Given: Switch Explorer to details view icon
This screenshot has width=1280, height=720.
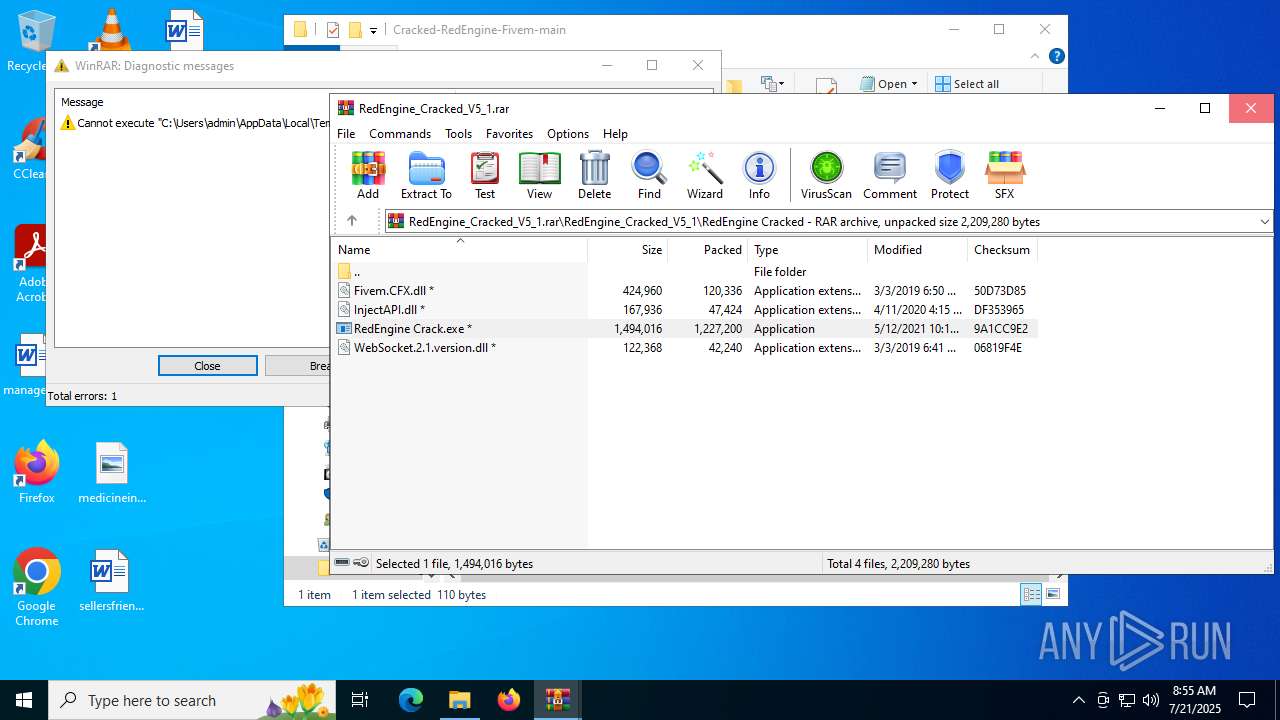Looking at the screenshot, I should coord(1031,594).
